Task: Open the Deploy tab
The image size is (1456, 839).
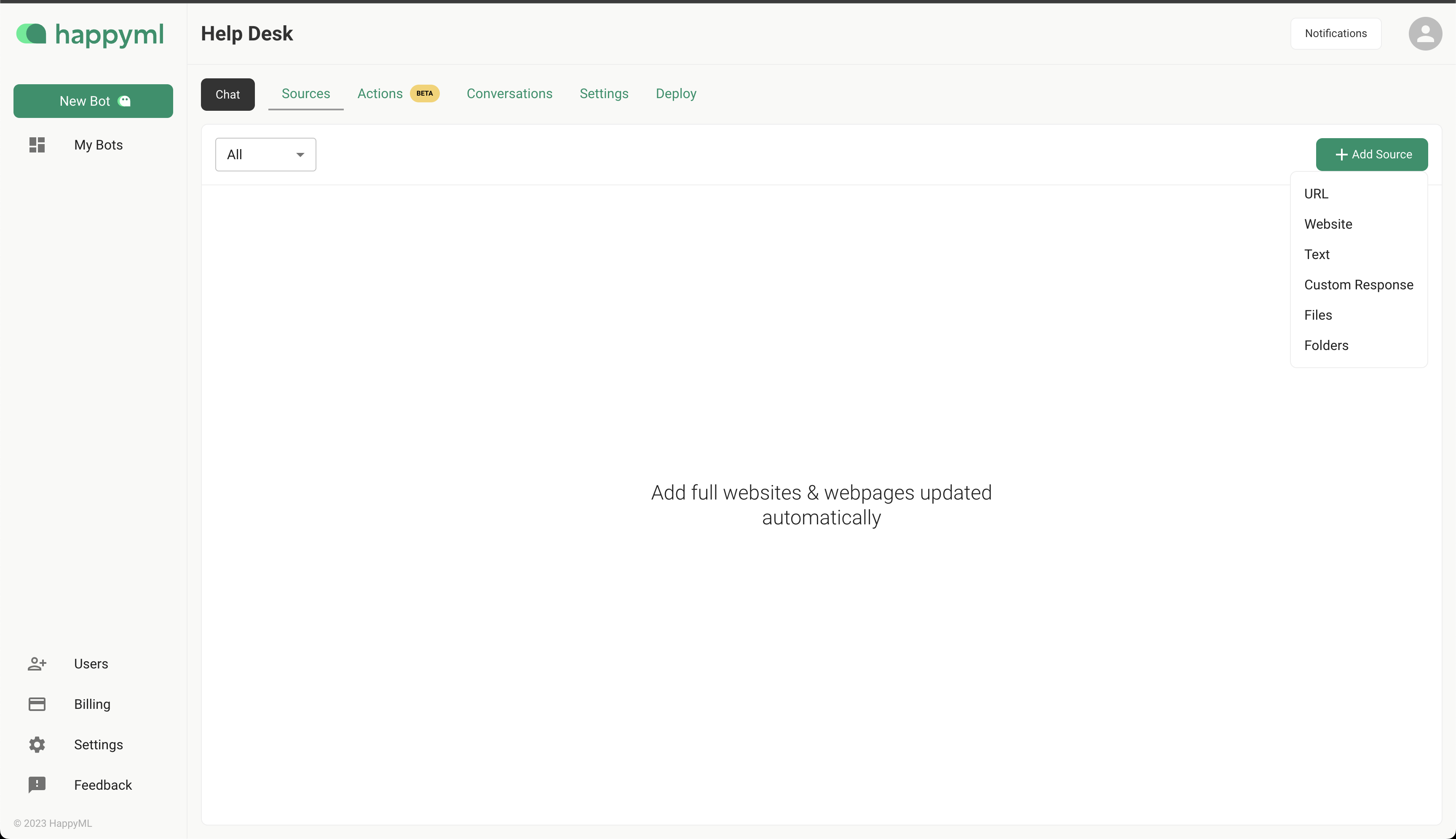Action: point(675,94)
